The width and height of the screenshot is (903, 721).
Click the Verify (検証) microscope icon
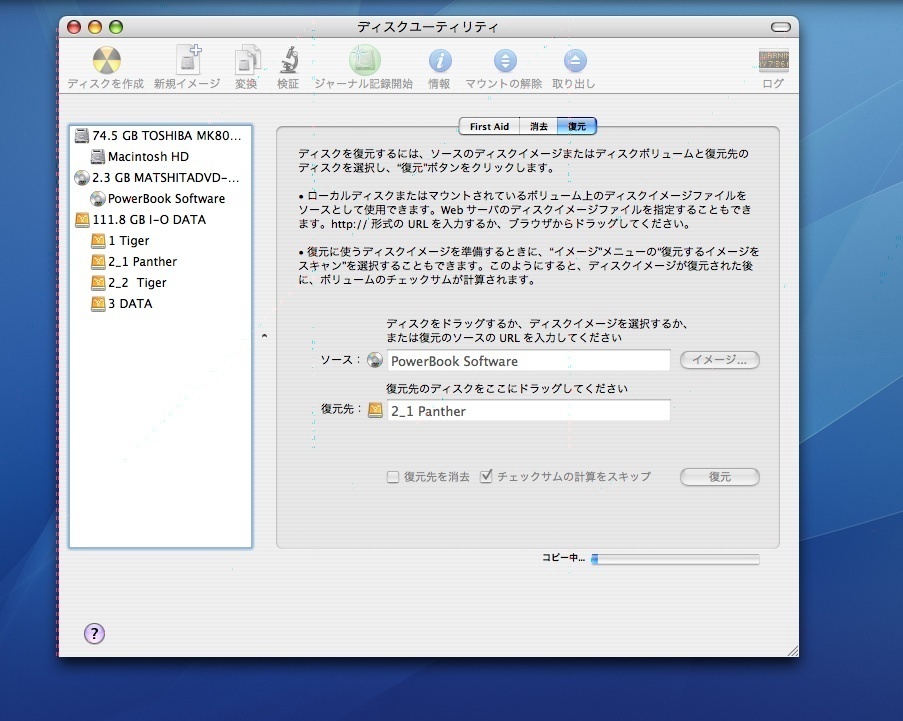(289, 60)
